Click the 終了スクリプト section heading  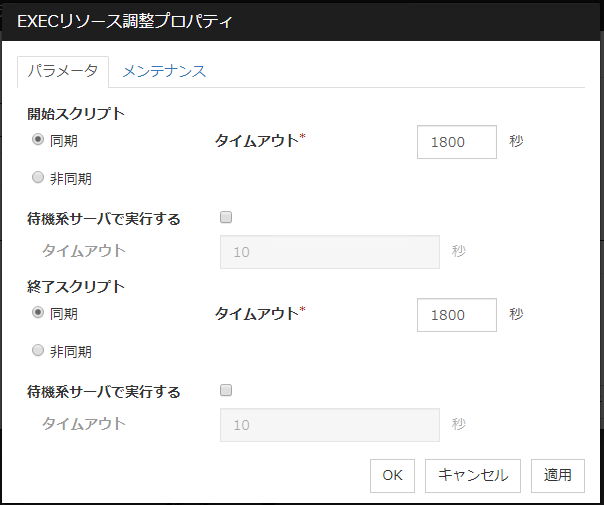(x=76, y=286)
